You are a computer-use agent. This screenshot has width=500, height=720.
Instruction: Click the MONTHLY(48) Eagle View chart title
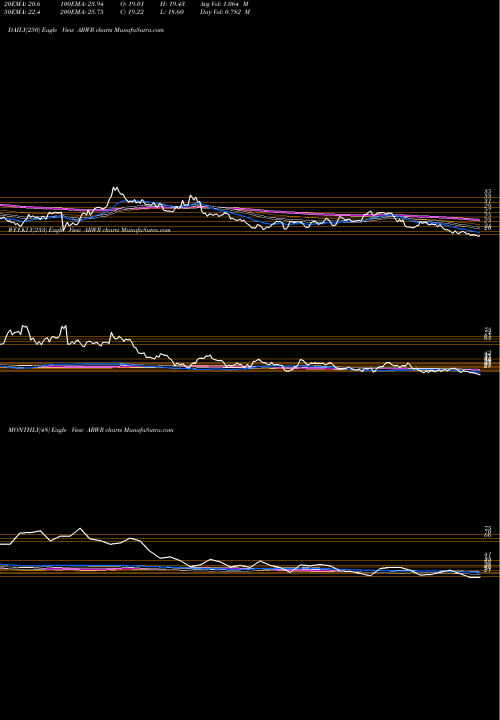(90, 430)
